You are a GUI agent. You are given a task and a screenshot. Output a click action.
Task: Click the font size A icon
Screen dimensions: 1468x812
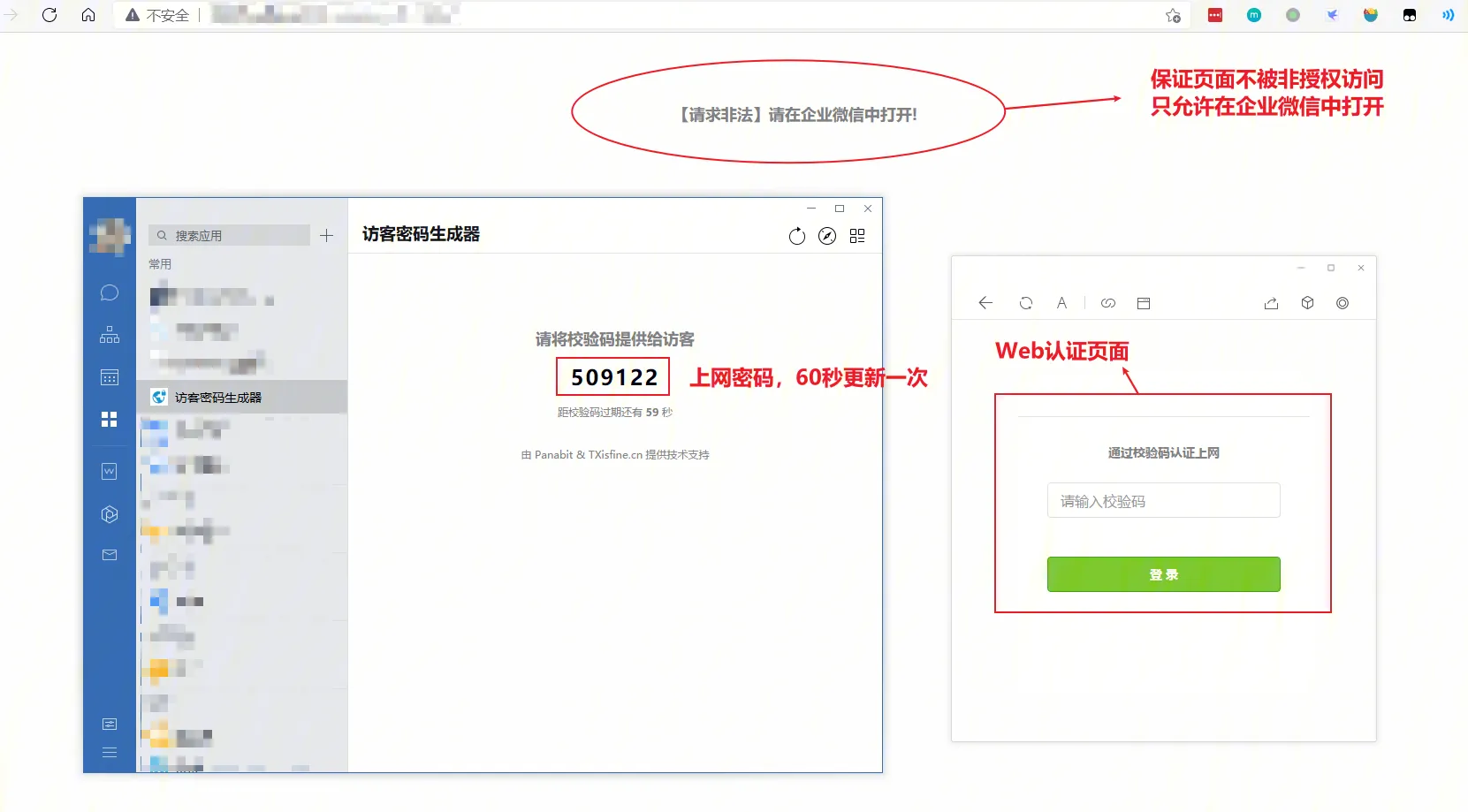pyautogui.click(x=1061, y=303)
